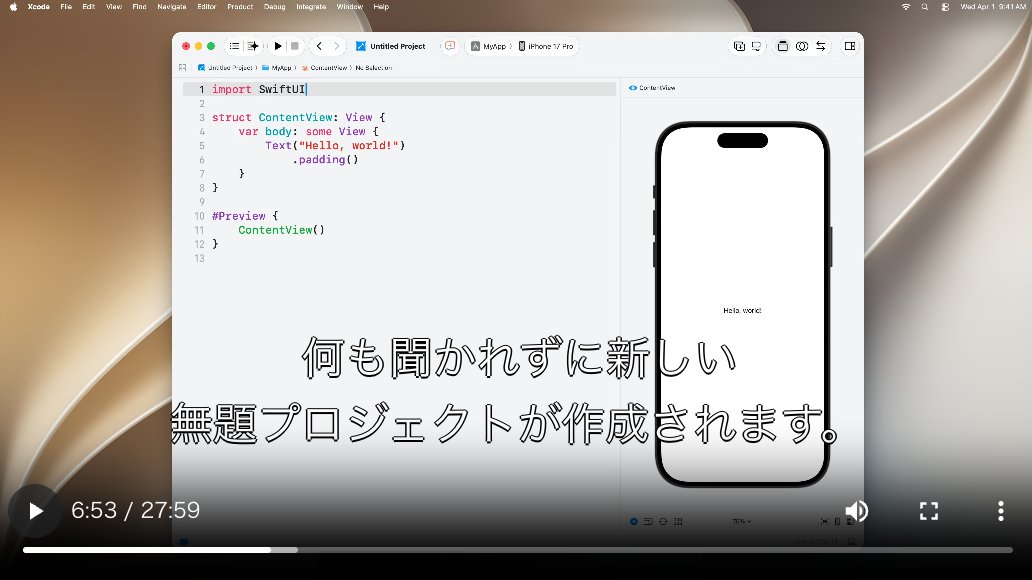
Task: Click the overlapping circles toolbar icon
Action: point(802,46)
